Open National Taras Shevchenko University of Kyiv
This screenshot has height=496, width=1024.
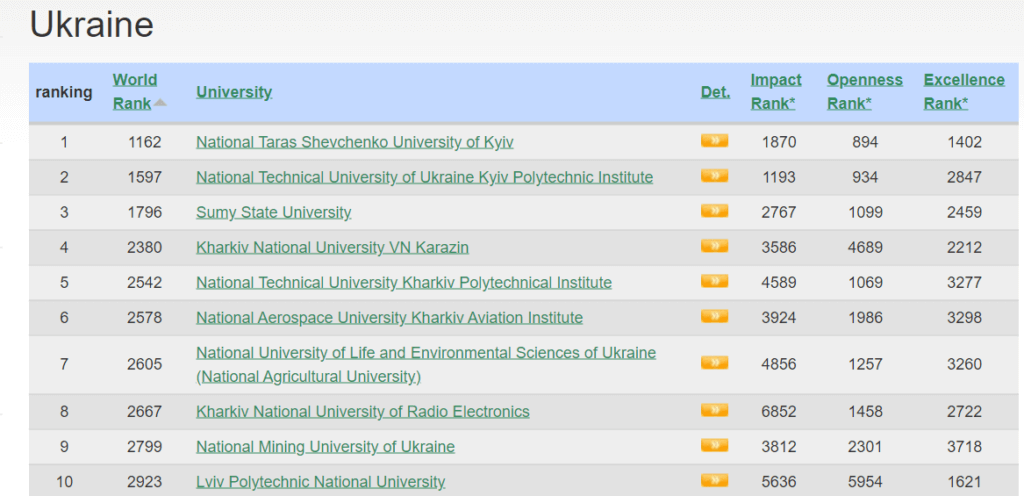pos(354,142)
